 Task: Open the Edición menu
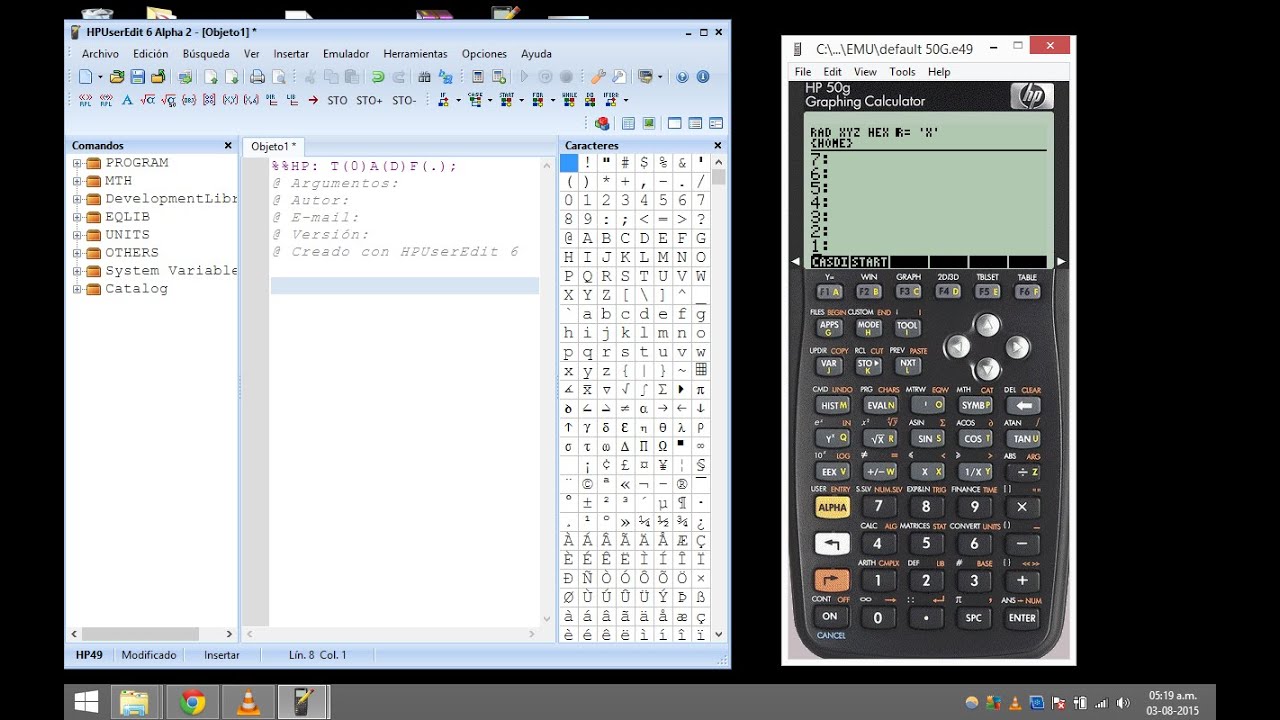(150, 54)
